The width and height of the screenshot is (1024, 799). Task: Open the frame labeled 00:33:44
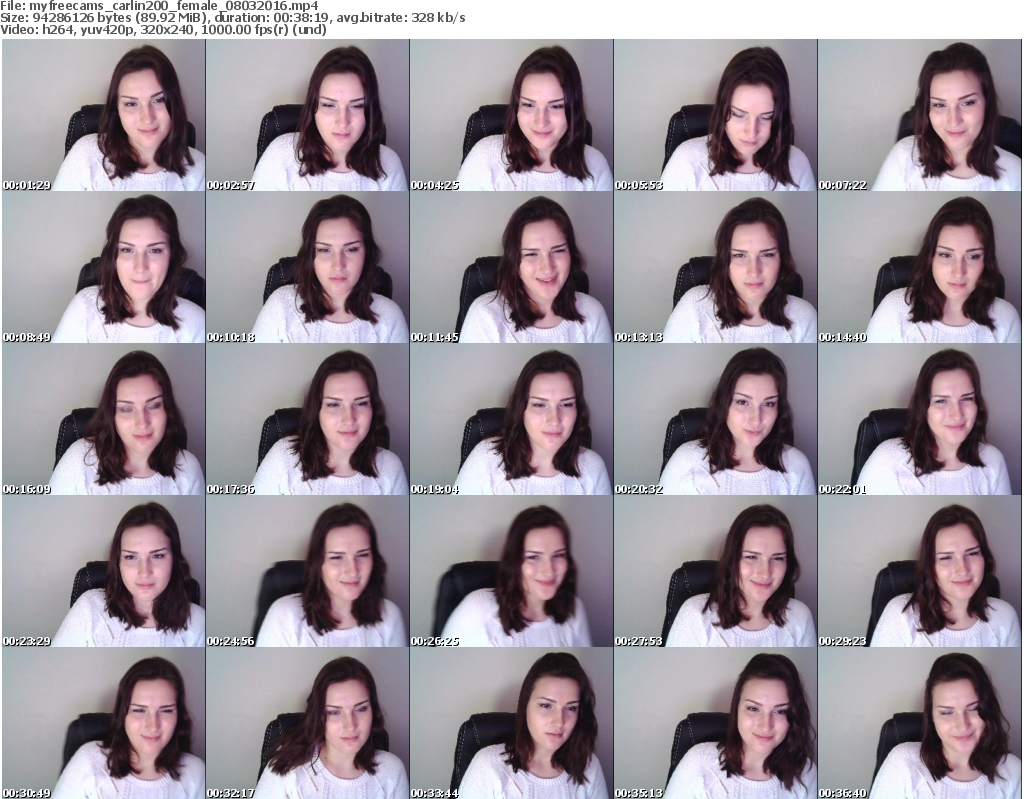(510, 724)
